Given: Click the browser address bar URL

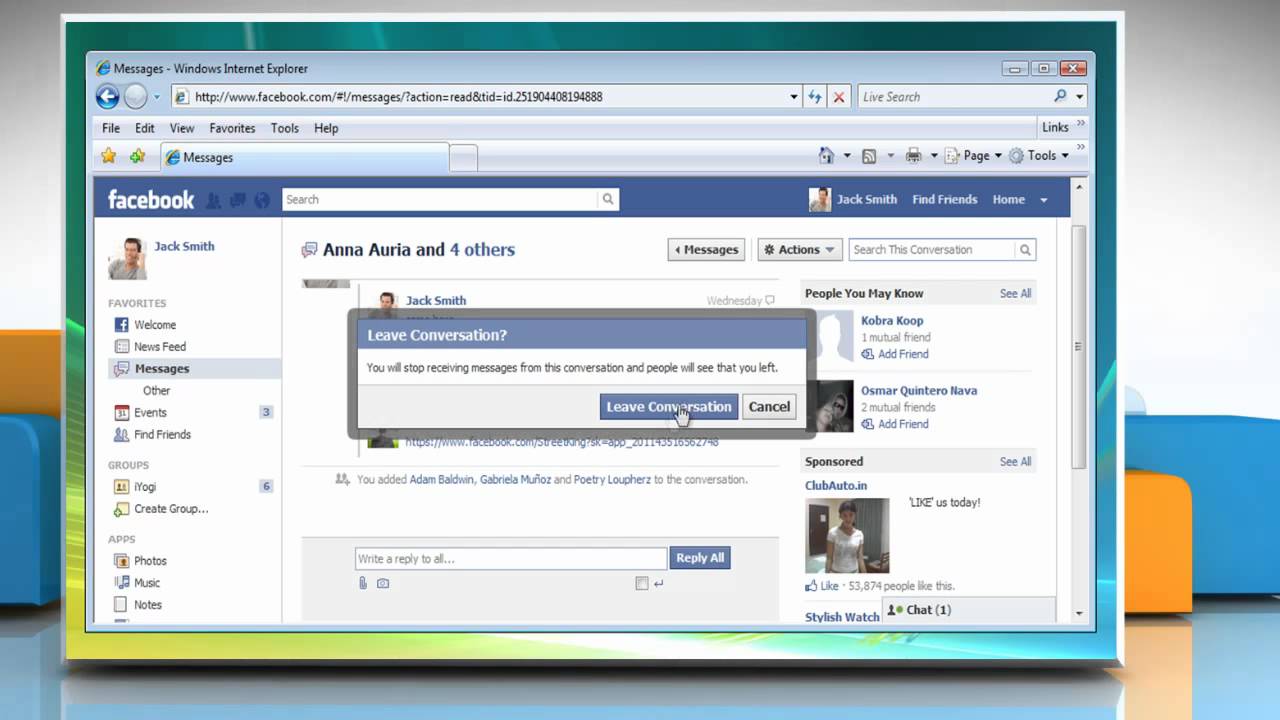Looking at the screenshot, I should (x=398, y=97).
